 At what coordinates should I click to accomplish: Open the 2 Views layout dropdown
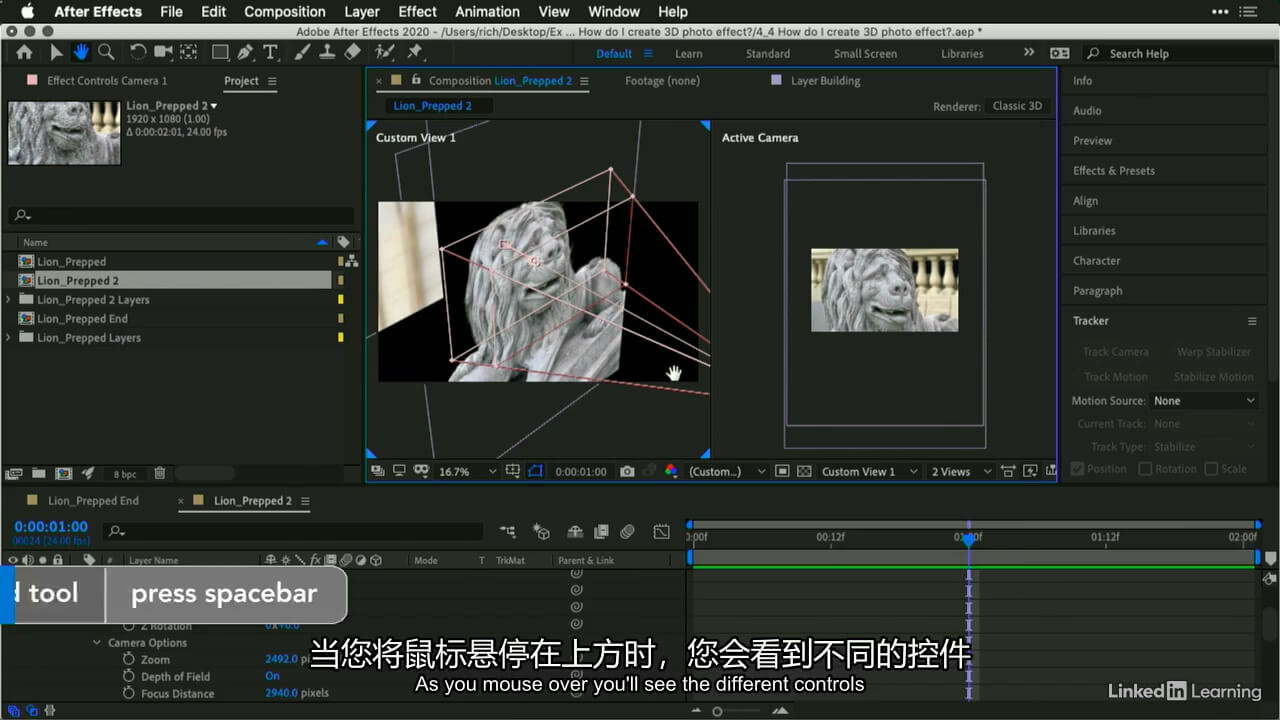click(961, 471)
